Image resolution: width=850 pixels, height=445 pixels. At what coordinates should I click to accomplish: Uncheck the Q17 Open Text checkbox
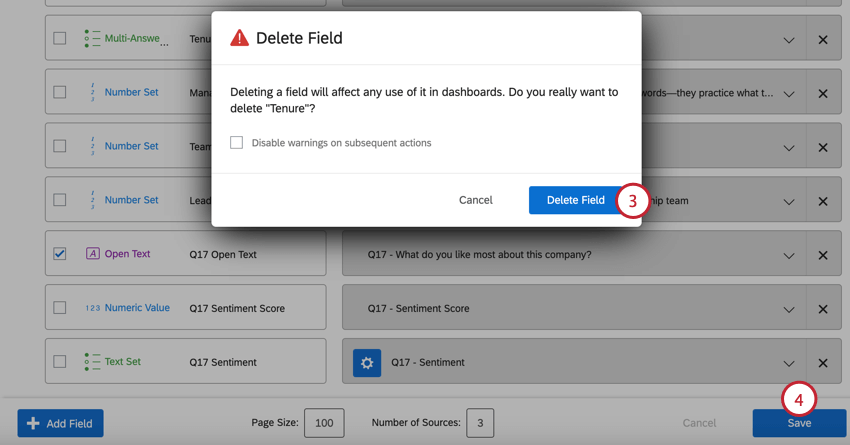(x=60, y=254)
